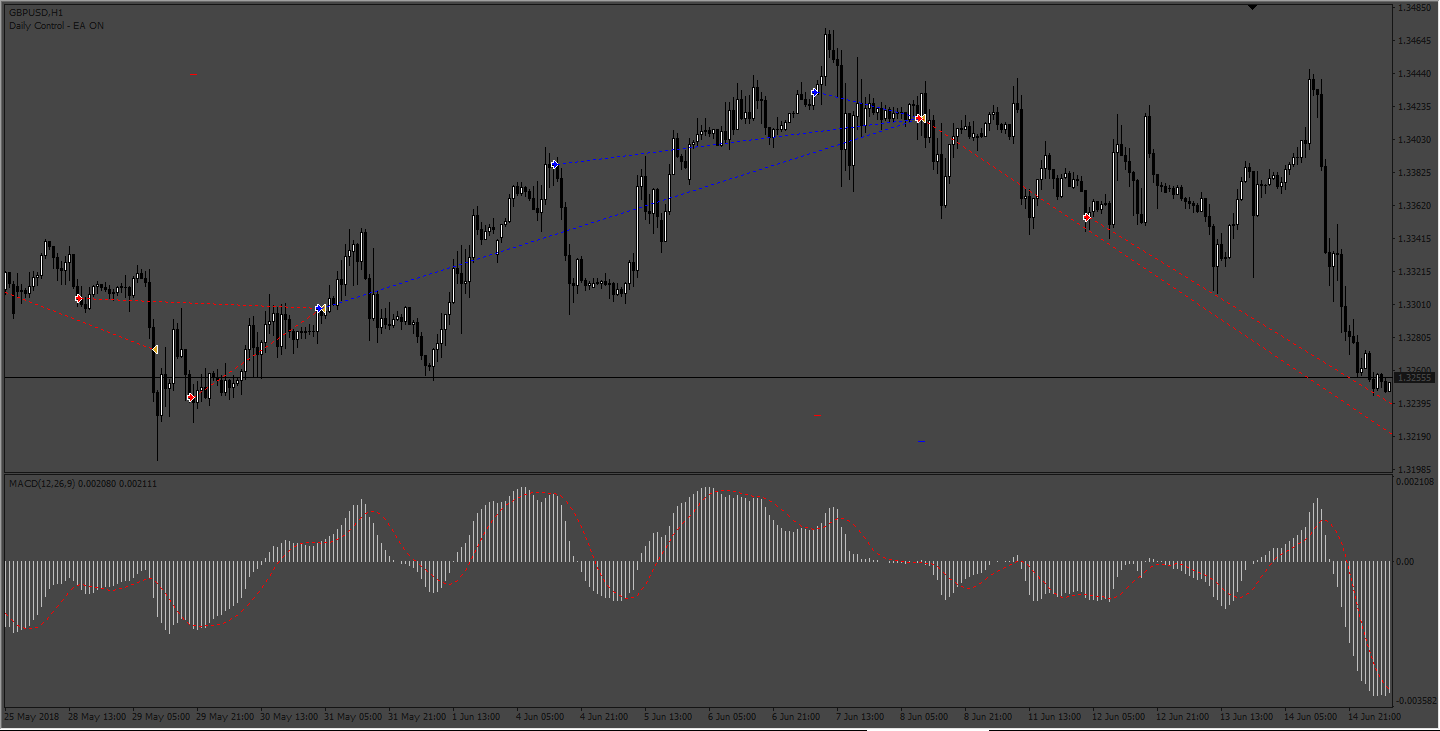Click the '6 Jun 21:00' time label
1440x731 pixels.
(x=796, y=717)
